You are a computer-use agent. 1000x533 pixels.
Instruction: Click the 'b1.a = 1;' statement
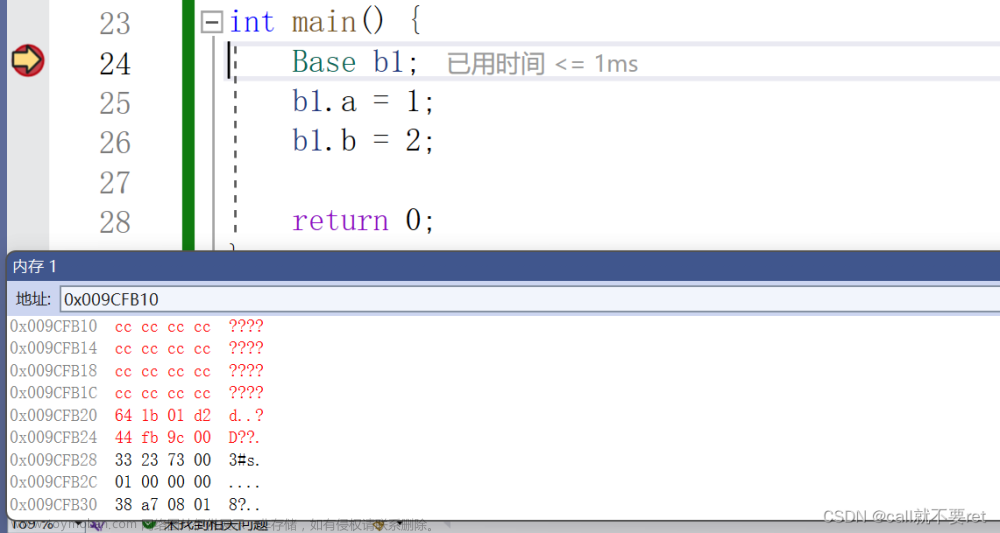point(363,101)
